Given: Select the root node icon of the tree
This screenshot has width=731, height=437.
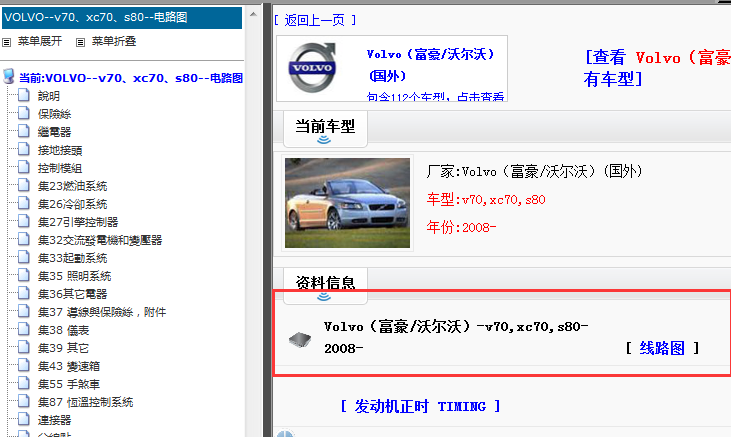Looking at the screenshot, I should (9, 76).
